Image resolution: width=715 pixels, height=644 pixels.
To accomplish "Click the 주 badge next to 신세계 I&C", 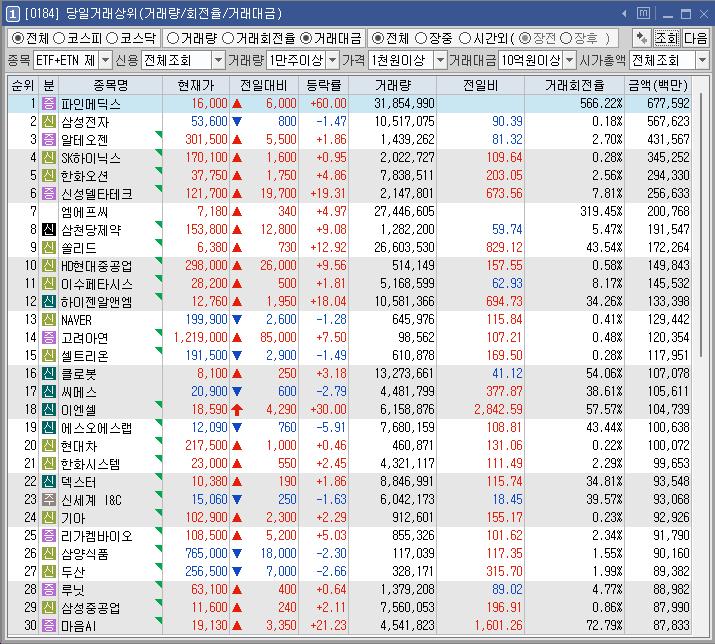I will click(49, 499).
